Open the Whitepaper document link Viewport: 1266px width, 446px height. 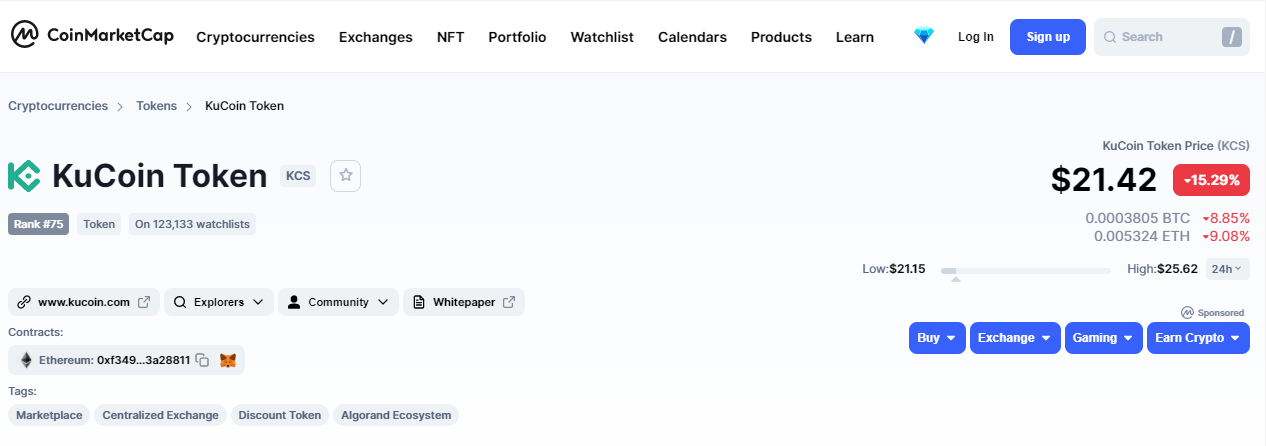464,302
